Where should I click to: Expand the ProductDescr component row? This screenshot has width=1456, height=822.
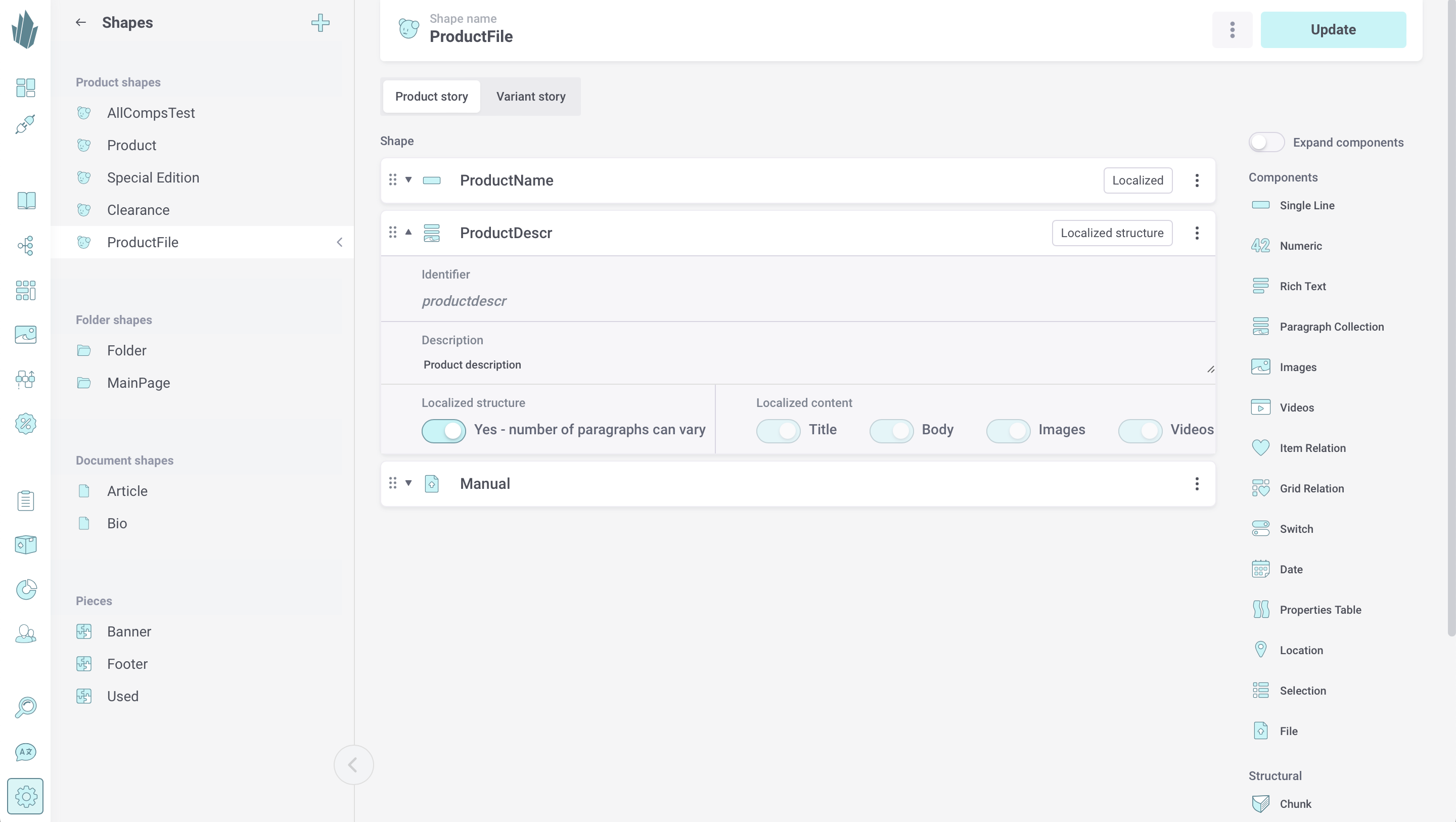pos(408,232)
